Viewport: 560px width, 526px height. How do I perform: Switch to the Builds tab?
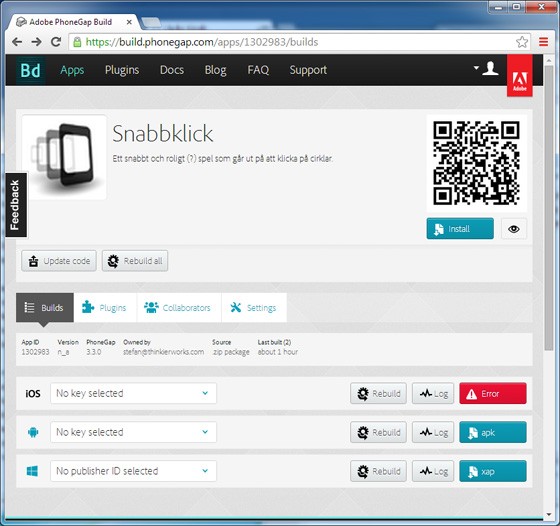[x=45, y=307]
